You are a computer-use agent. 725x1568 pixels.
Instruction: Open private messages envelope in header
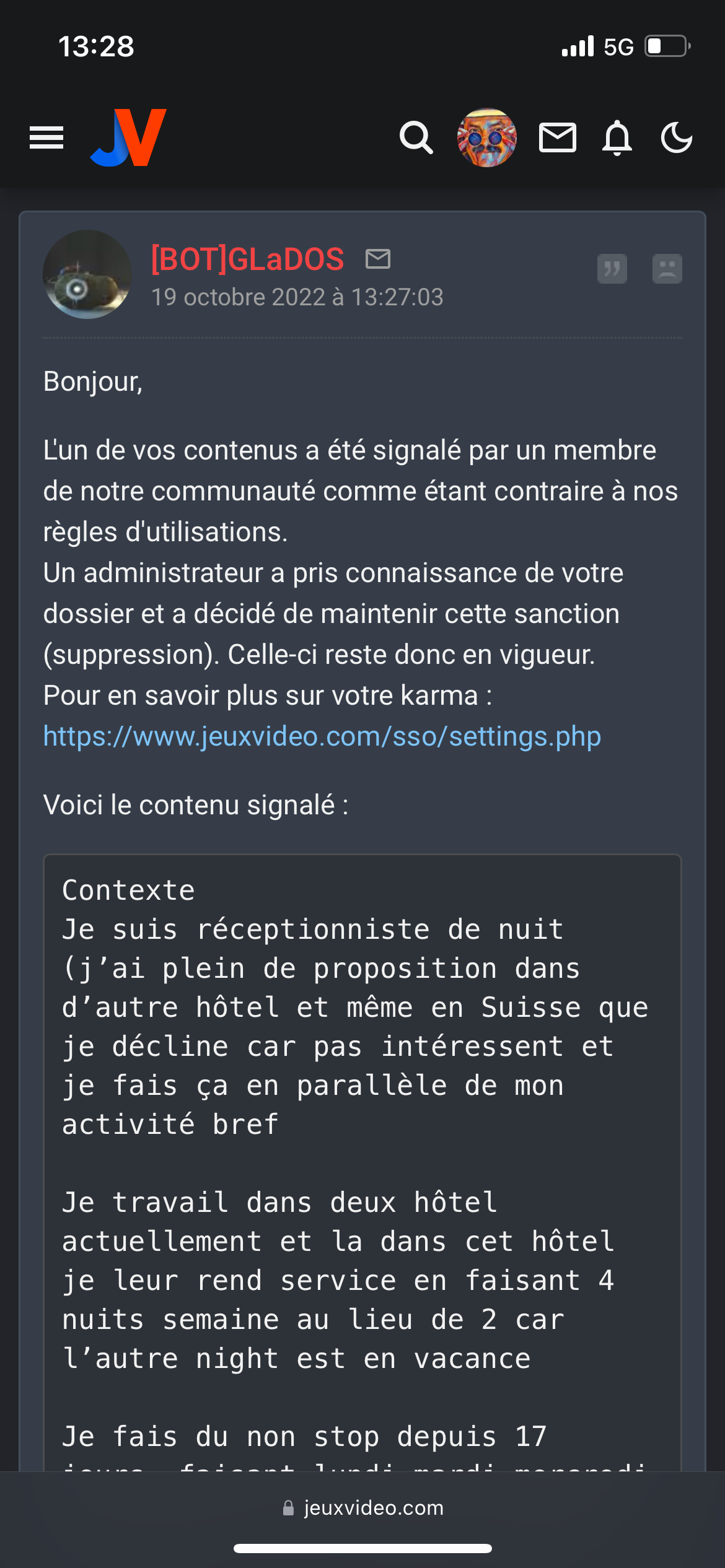point(558,137)
